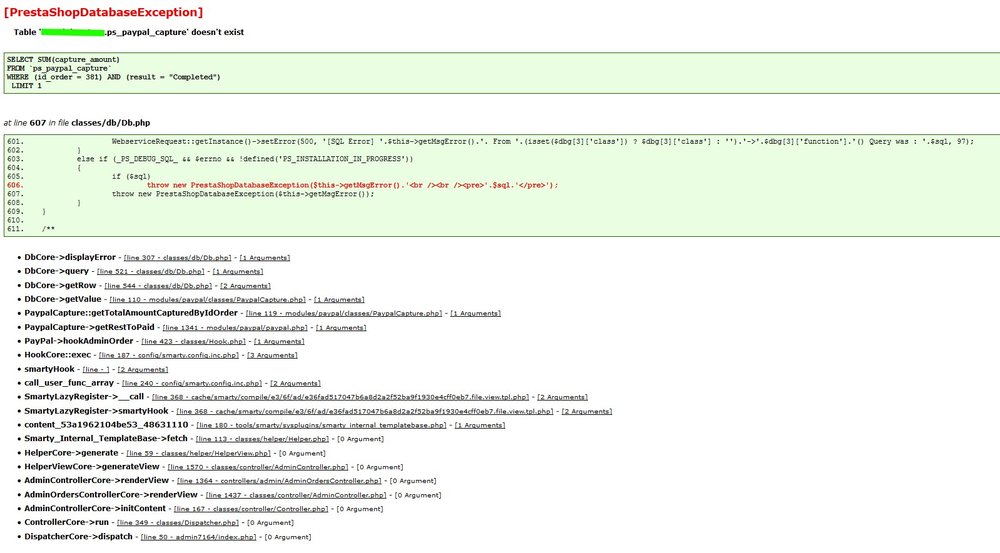Open line 423 classes/Hook.php link

tap(193, 342)
